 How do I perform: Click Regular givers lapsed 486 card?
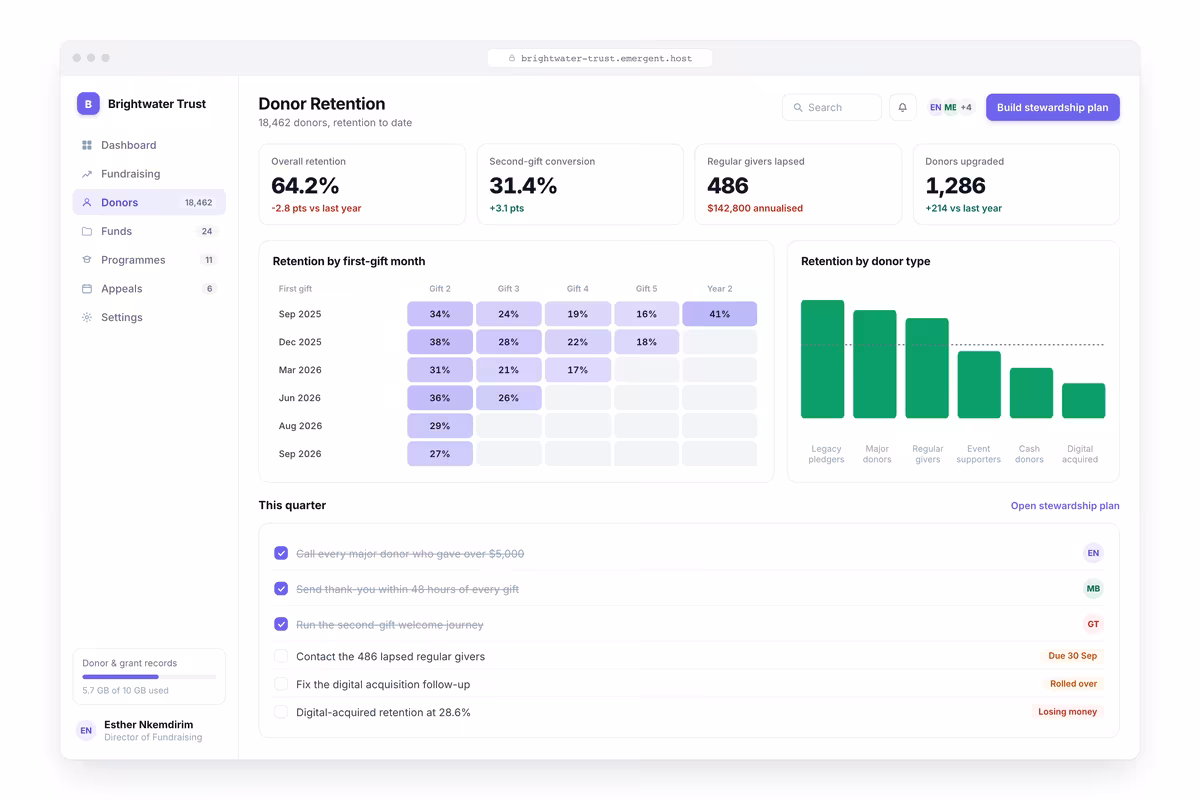pyautogui.click(x=798, y=184)
